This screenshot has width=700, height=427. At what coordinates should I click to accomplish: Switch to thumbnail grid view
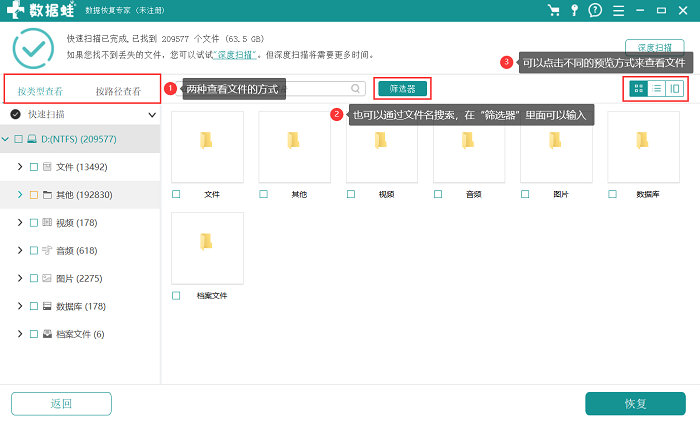(638, 88)
